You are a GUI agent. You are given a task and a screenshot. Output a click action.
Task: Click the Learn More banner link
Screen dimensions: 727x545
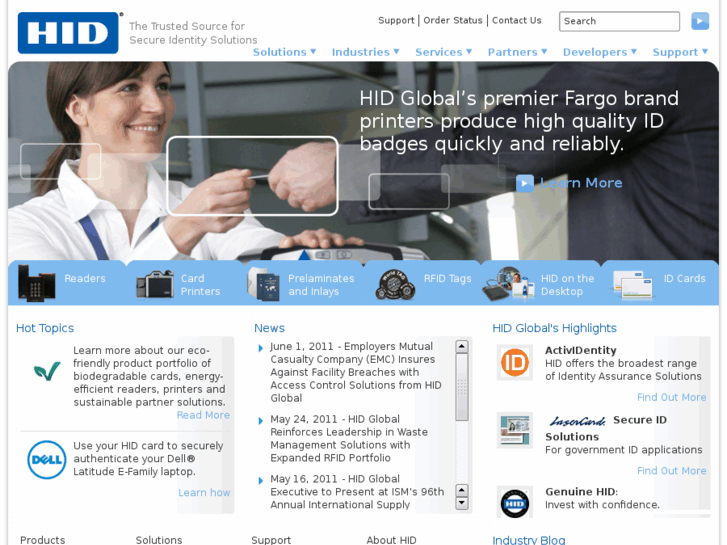[x=581, y=183]
